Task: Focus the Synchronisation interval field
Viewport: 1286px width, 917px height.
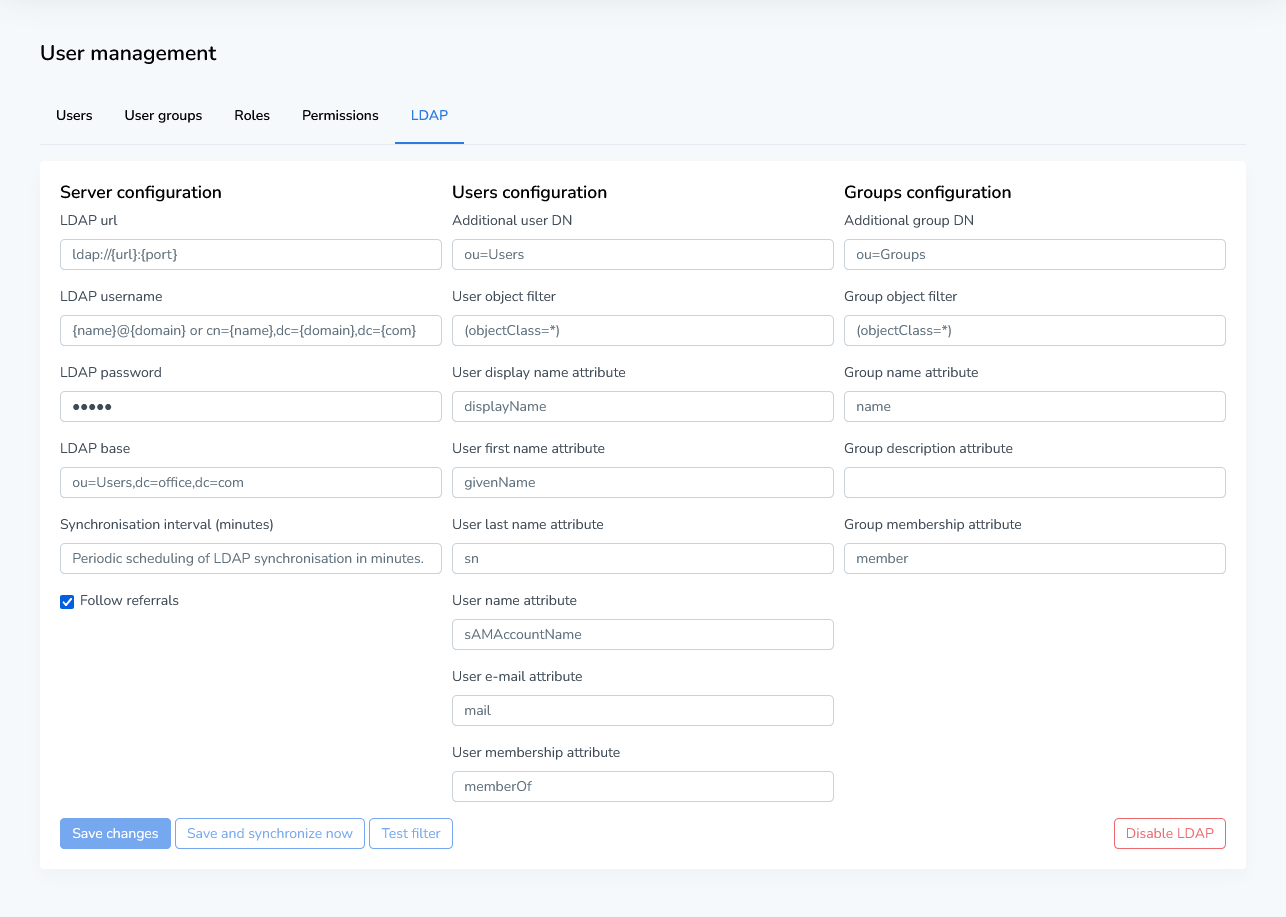Action: coord(250,558)
